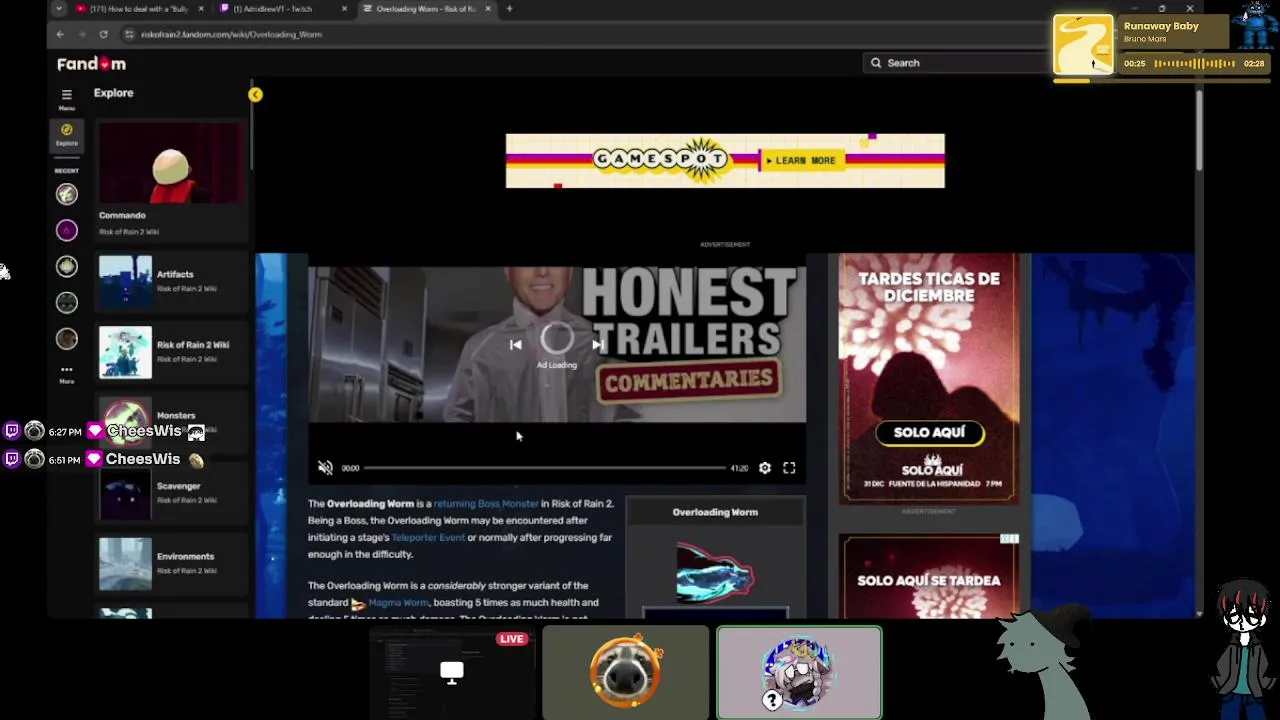Viewport: 1280px width, 720px height.
Task: Click the browser forward arrow
Action: pos(81,34)
